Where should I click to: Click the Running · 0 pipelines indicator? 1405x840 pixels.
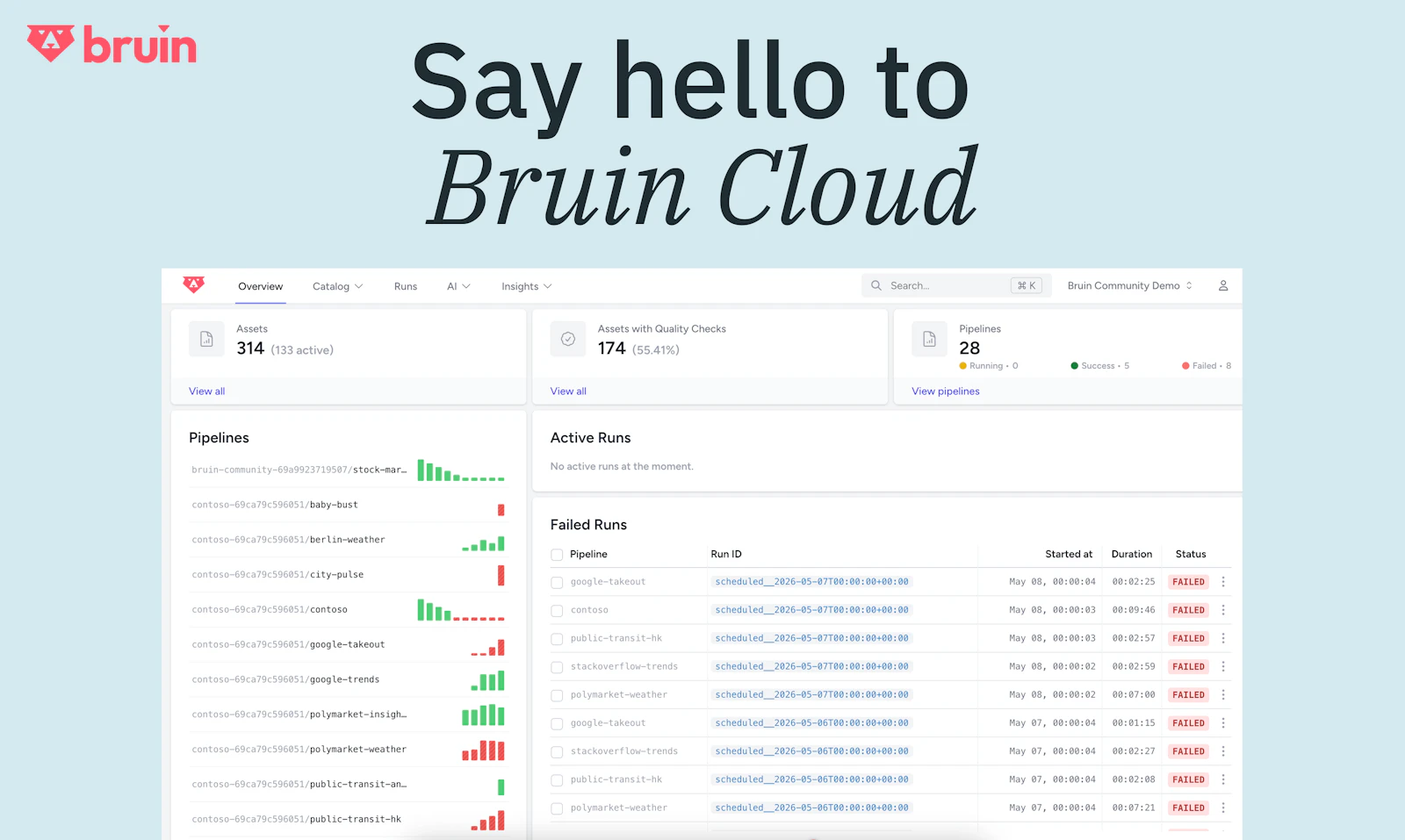click(989, 366)
